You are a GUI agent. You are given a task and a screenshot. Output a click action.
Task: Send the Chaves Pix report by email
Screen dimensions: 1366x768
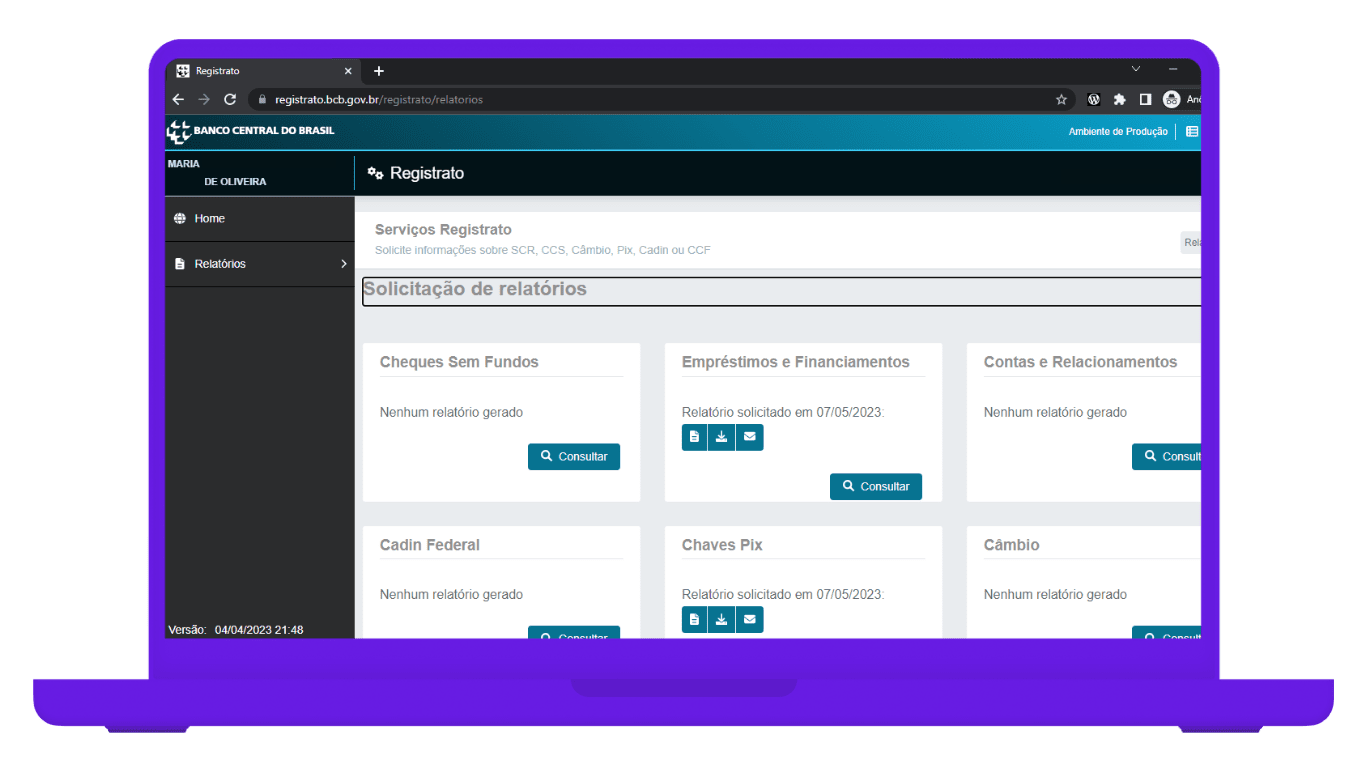pyautogui.click(x=749, y=620)
